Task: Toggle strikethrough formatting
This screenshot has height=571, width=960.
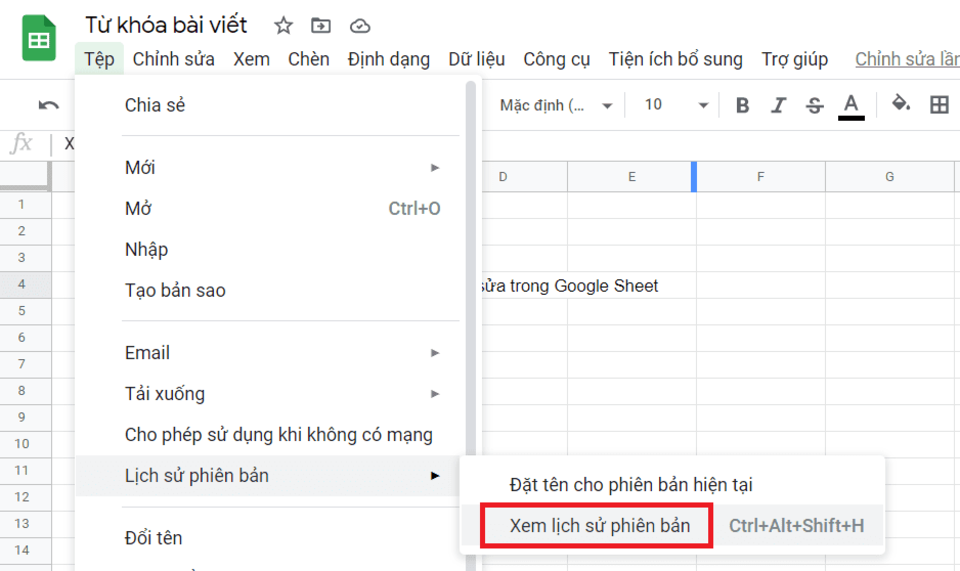Action: [814, 105]
